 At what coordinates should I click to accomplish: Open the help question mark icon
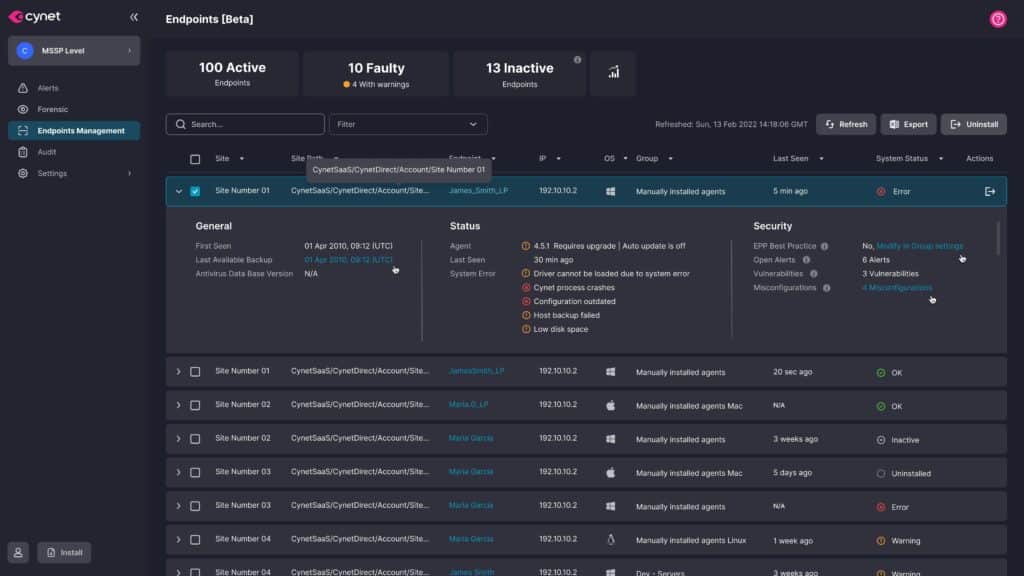(x=997, y=19)
